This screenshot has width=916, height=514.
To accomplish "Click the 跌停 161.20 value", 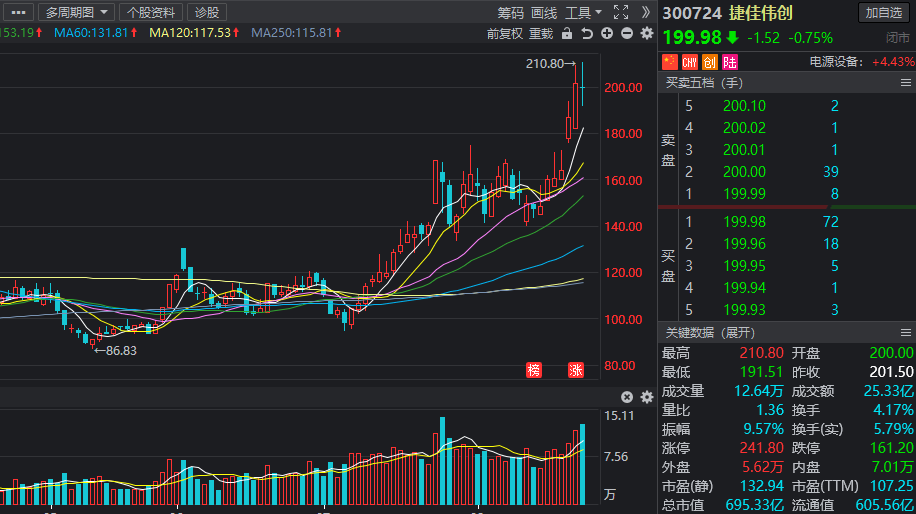I will pyautogui.click(x=891, y=448).
